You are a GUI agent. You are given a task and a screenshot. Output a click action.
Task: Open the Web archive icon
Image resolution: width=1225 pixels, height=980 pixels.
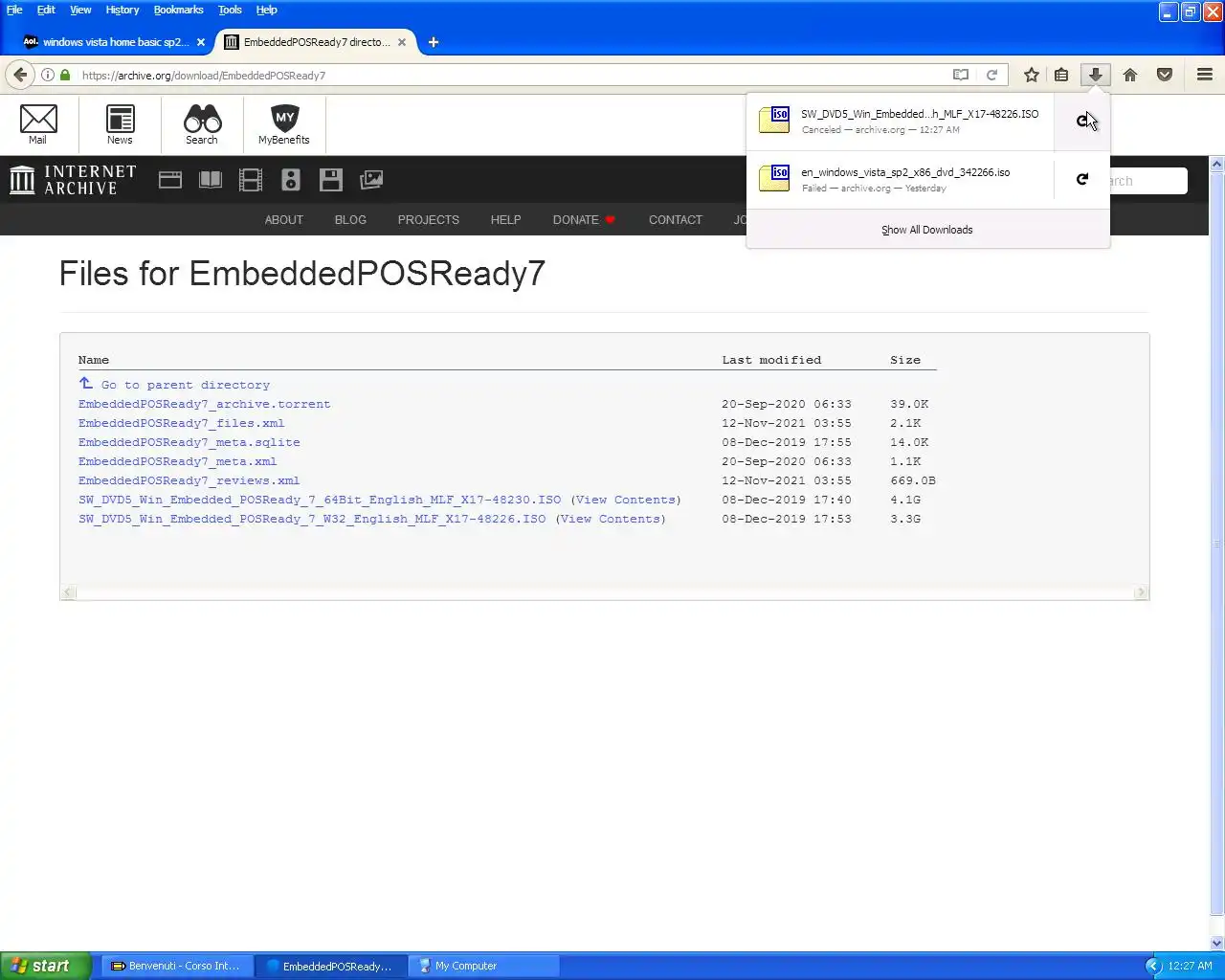(170, 180)
